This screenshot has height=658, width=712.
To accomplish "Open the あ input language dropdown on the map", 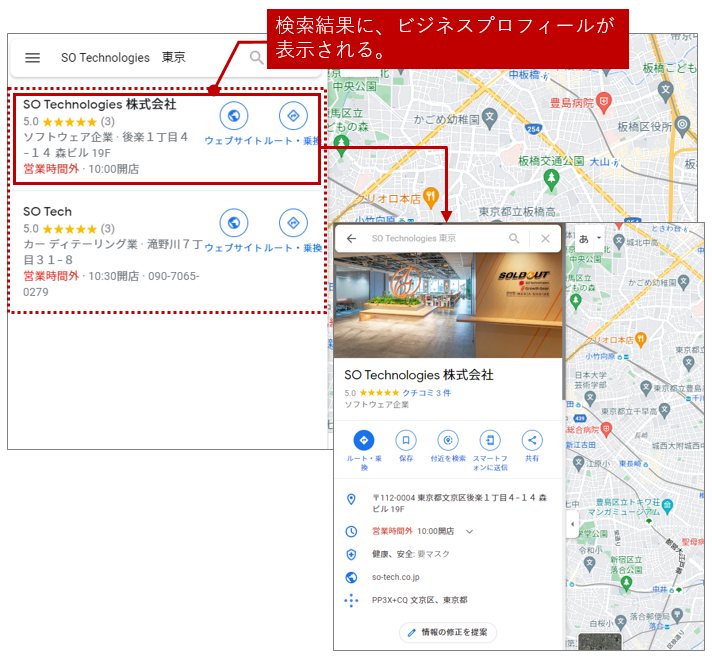I will (589, 239).
